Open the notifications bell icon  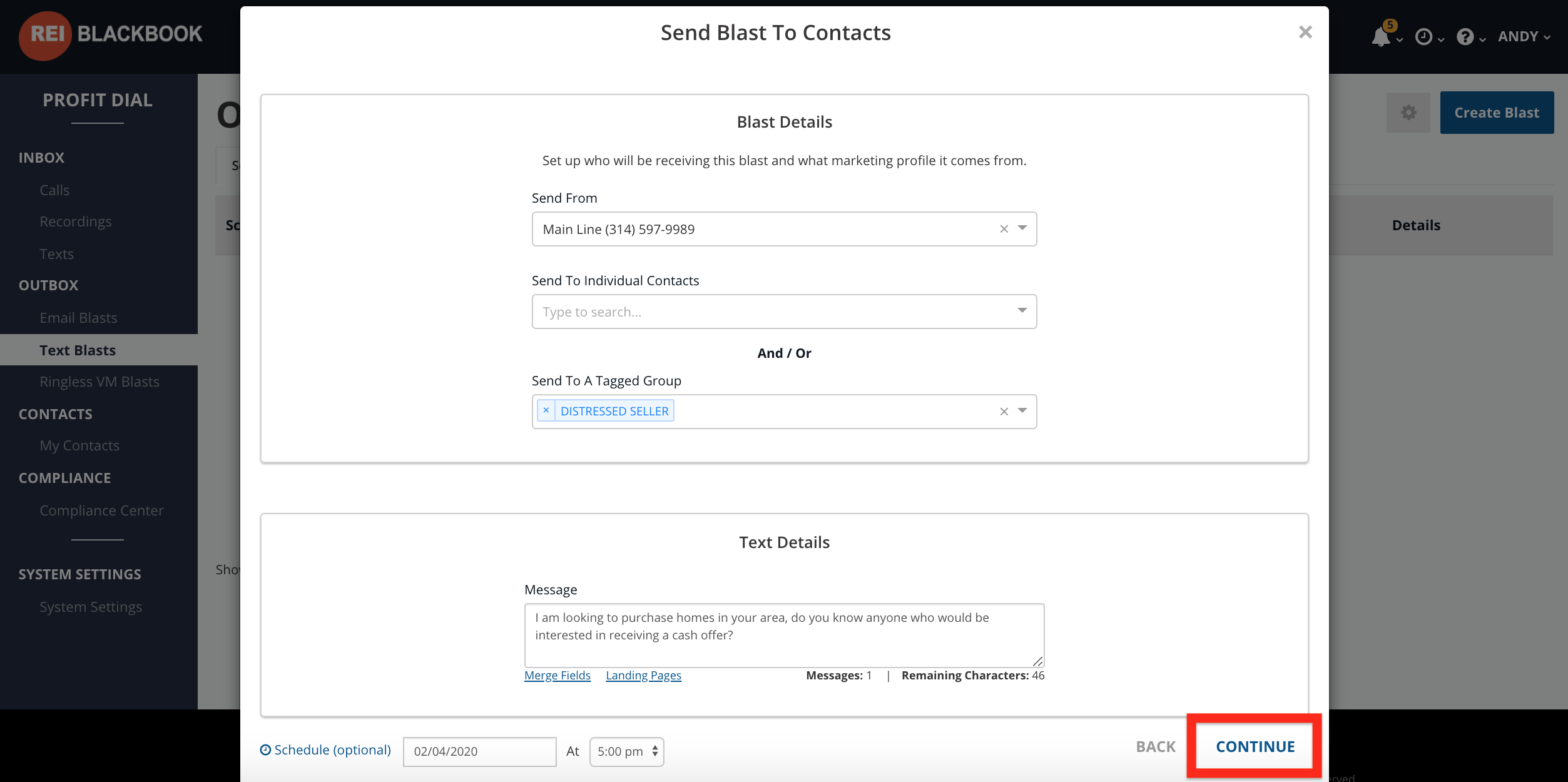(1381, 36)
